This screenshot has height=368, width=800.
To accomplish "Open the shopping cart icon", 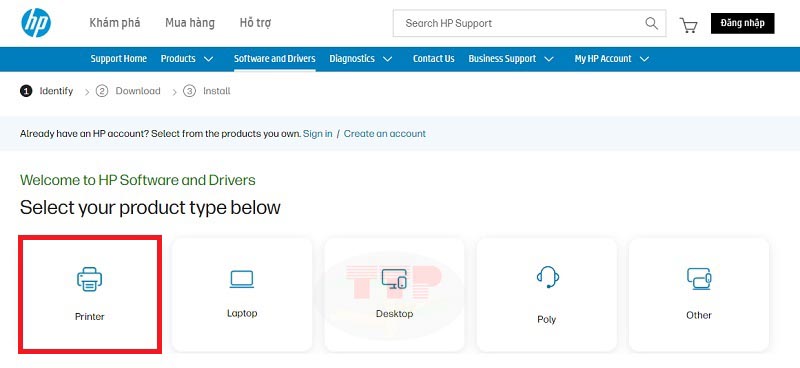I will click(688, 24).
